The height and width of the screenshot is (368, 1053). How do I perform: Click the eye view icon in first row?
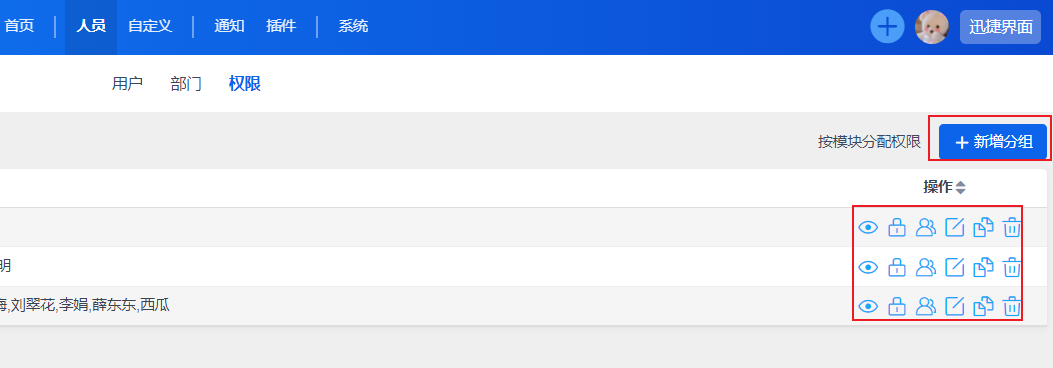coord(868,228)
